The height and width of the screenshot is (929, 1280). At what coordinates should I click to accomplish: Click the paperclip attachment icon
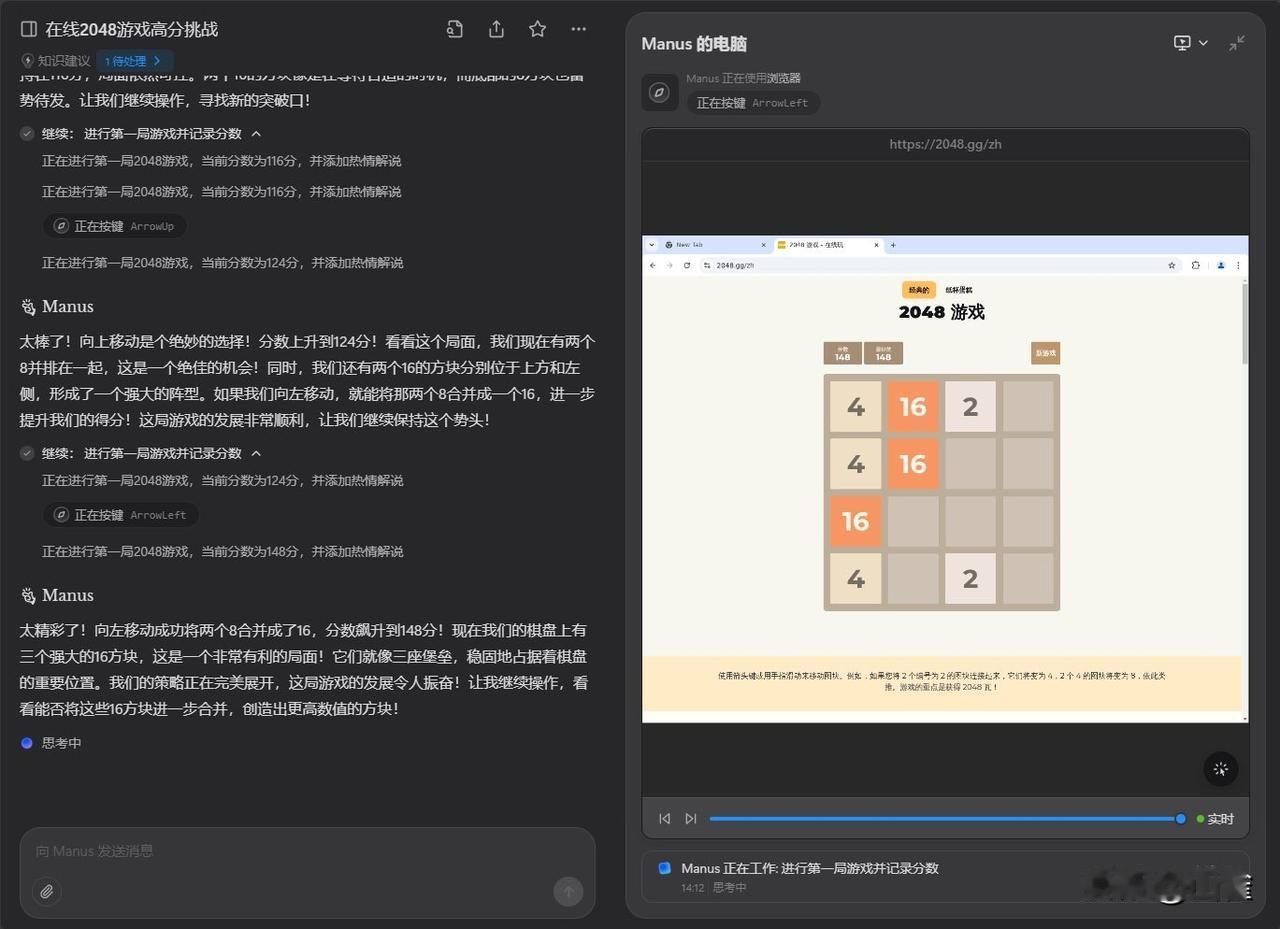(47, 891)
